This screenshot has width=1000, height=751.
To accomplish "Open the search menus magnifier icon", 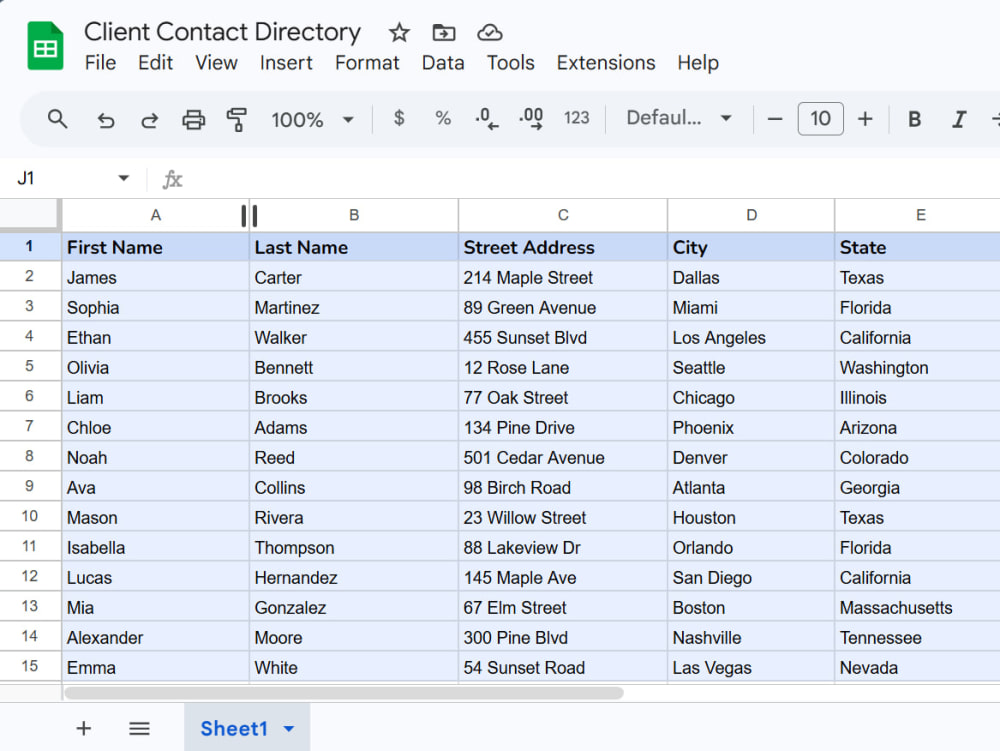I will click(x=57, y=119).
